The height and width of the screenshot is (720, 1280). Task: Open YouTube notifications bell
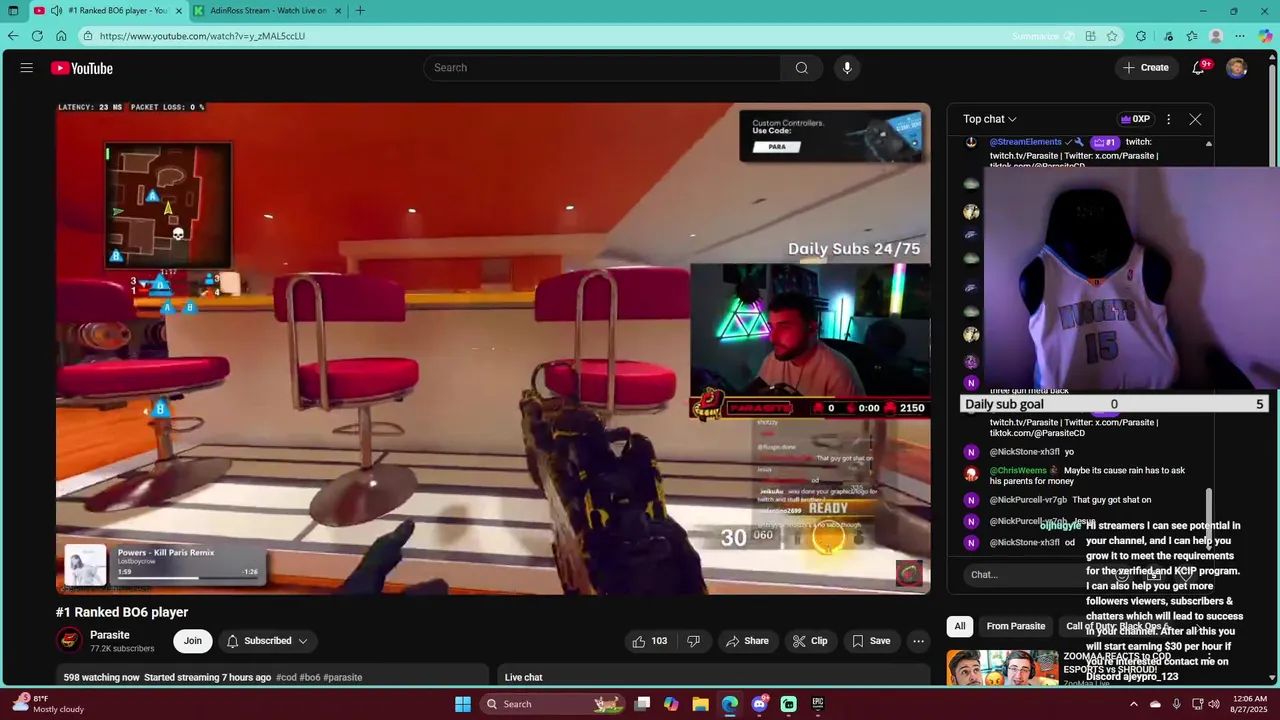pos(1198,68)
